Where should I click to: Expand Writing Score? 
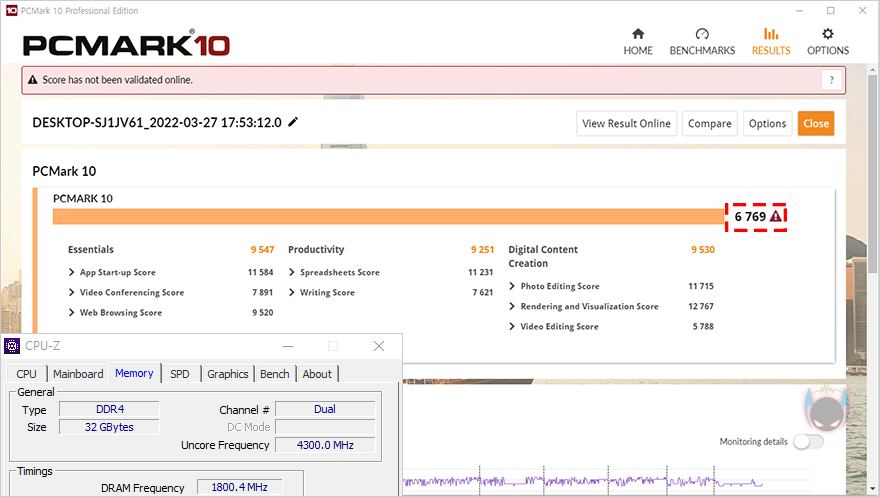click(x=292, y=292)
